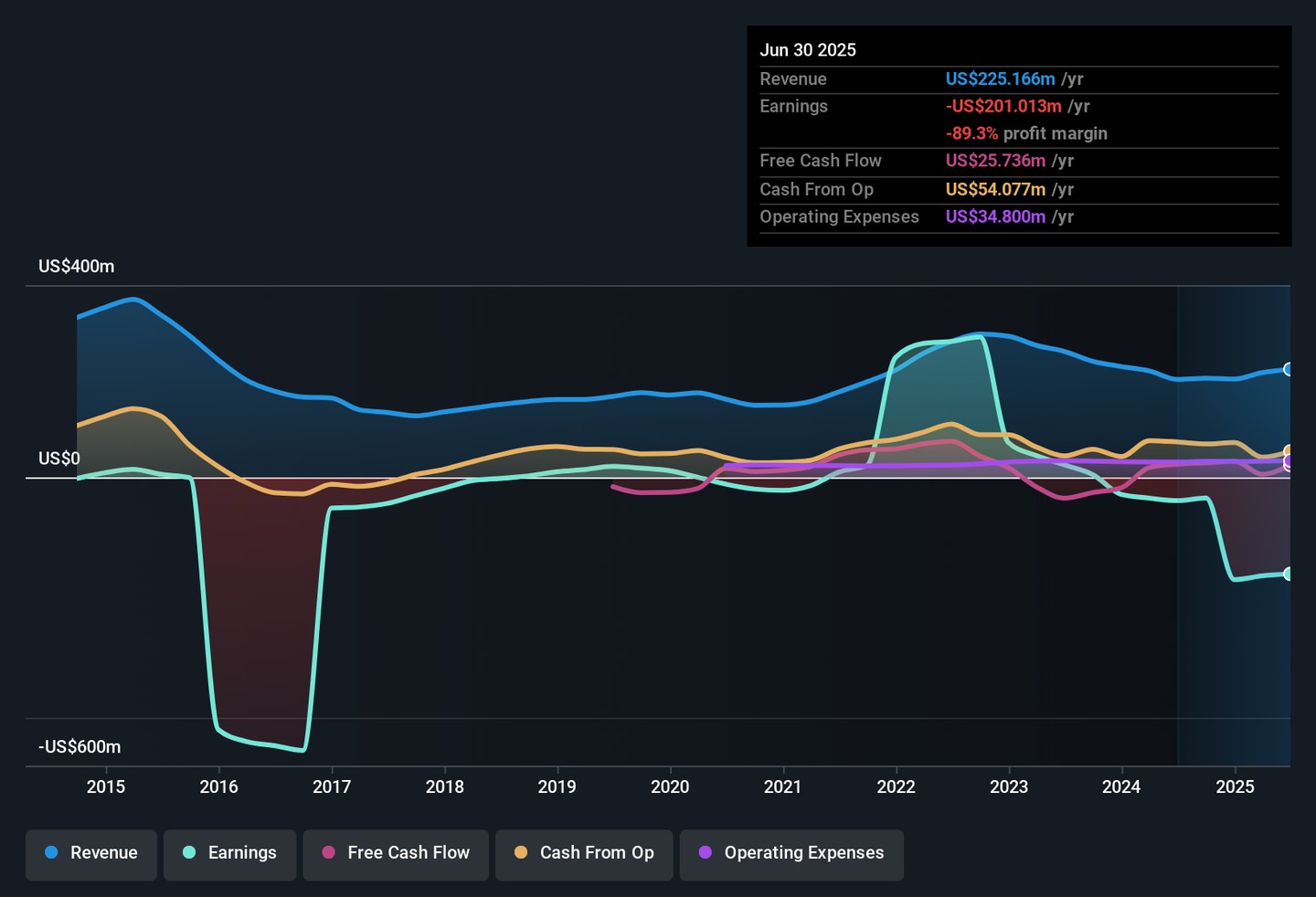This screenshot has height=897, width=1316.
Task: Toggle Free Cash Flow legend item
Action: [x=396, y=854]
